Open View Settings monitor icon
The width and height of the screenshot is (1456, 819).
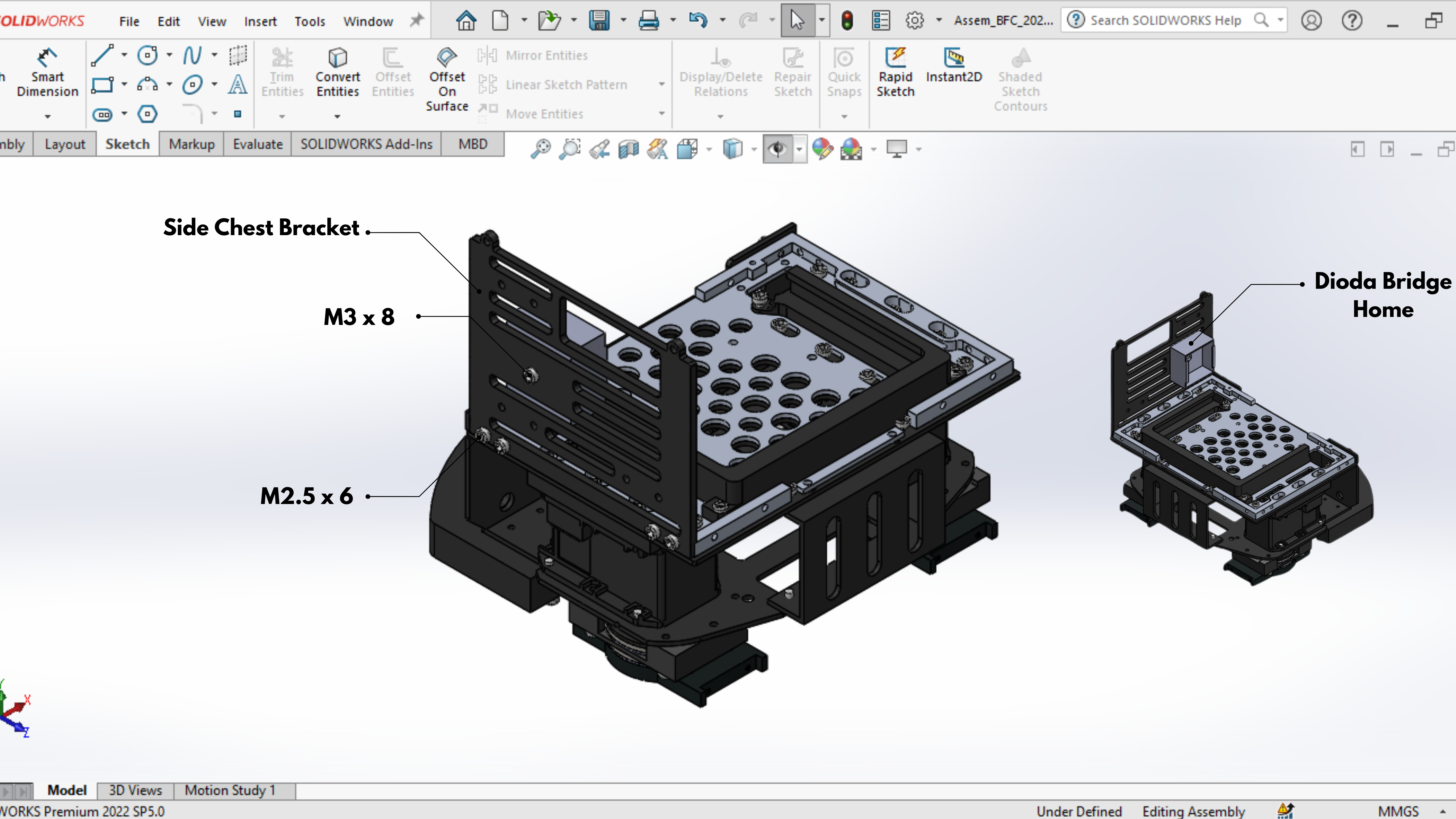coord(897,149)
